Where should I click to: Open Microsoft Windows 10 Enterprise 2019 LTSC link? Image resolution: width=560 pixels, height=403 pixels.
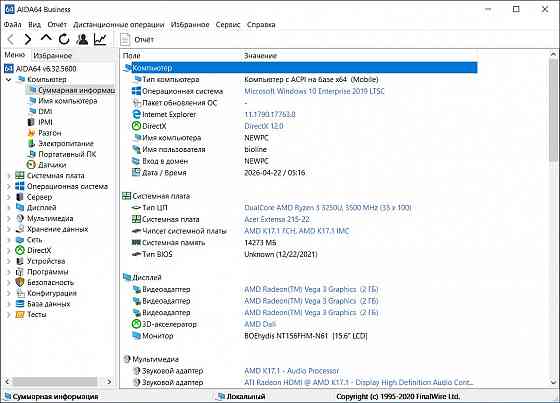coord(314,91)
